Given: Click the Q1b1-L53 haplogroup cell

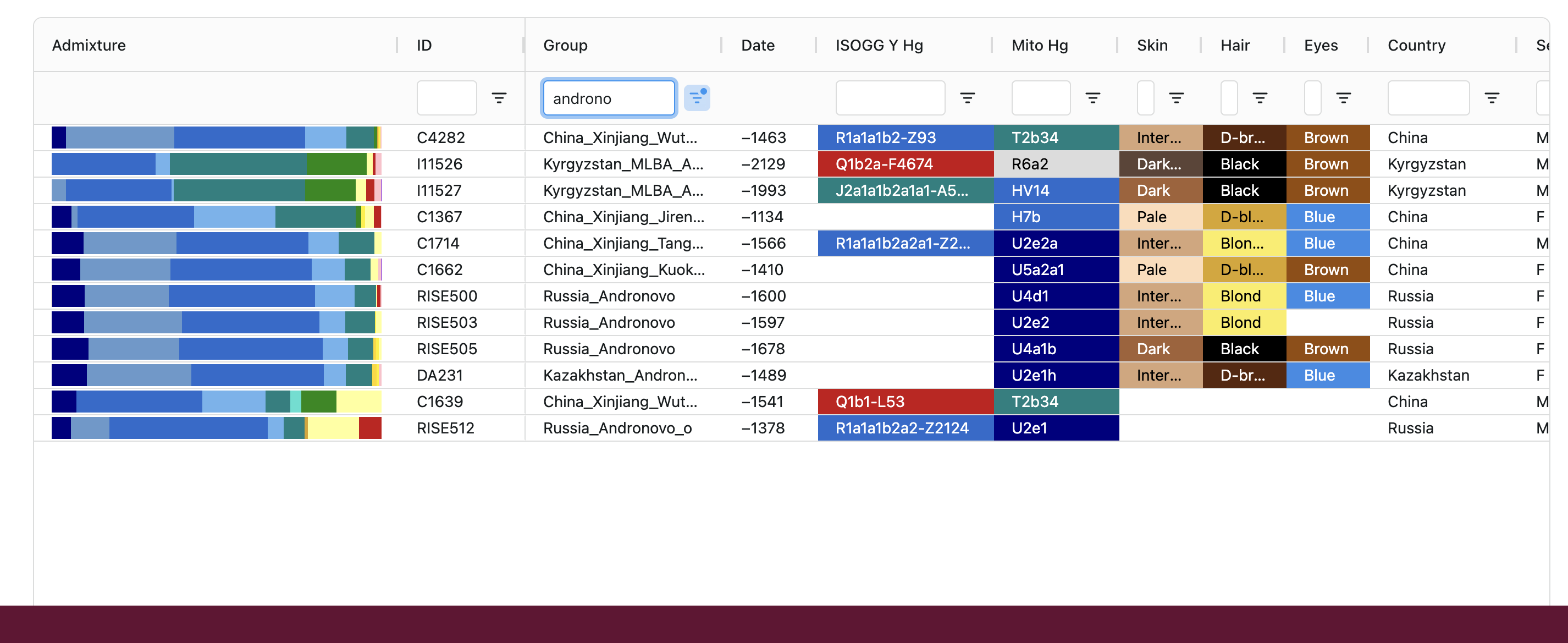Looking at the screenshot, I should pos(906,402).
